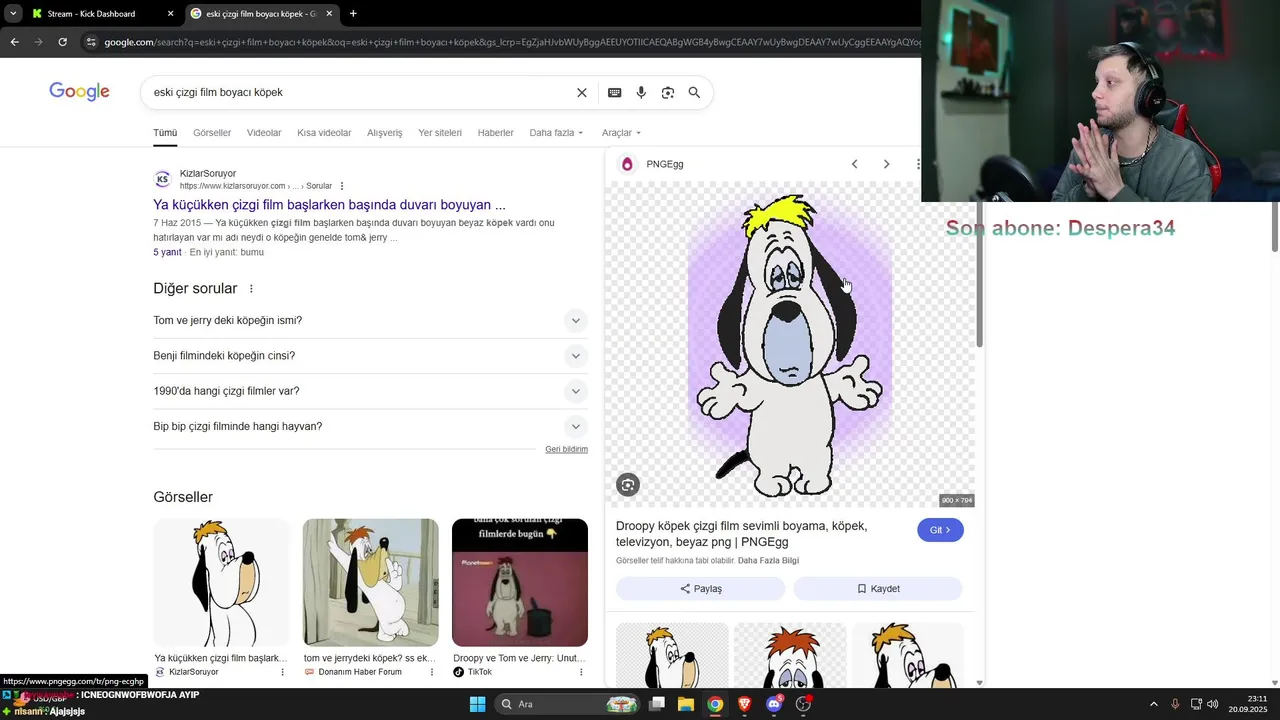The image size is (1280, 720).
Task: Open large Droopy preview image
Action: tap(790, 345)
